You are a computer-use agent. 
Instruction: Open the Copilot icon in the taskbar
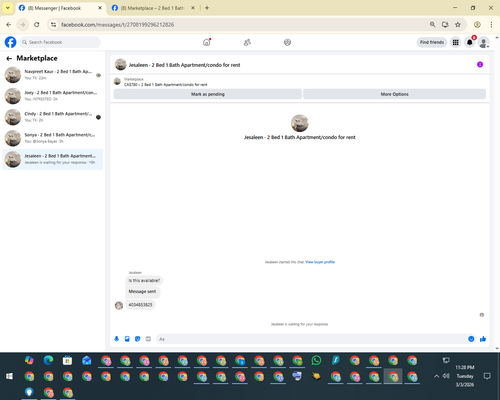pyautogui.click(x=29, y=360)
